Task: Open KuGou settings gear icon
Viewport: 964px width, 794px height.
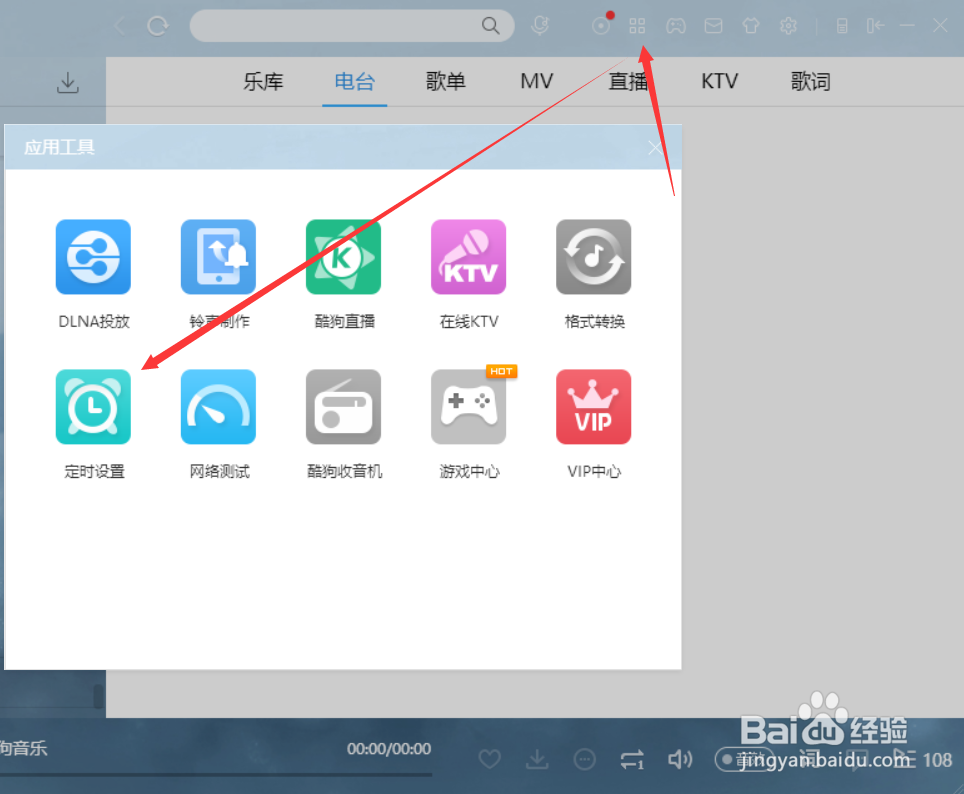Action: tap(788, 26)
